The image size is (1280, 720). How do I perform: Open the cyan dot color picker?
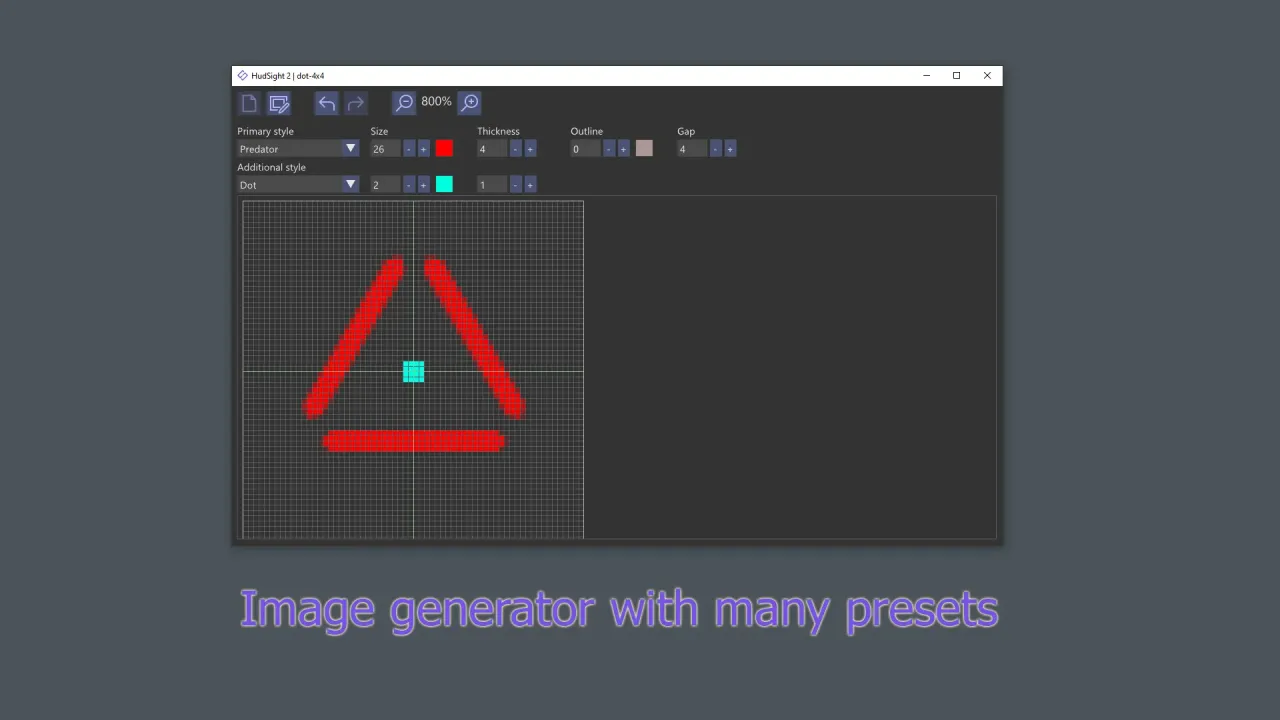point(444,184)
